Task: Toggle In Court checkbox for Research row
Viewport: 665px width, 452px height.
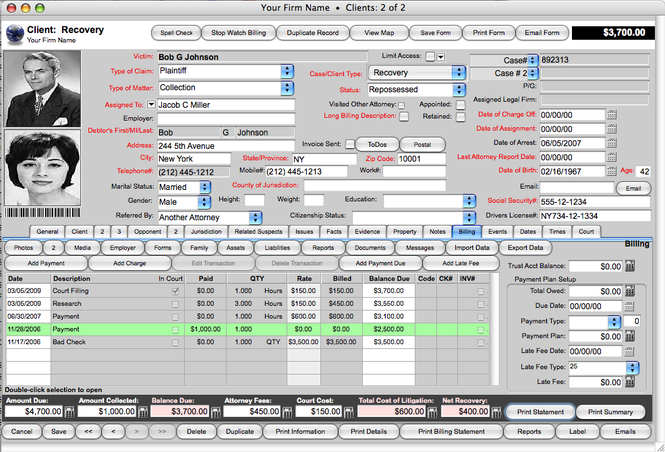Action: [175, 304]
